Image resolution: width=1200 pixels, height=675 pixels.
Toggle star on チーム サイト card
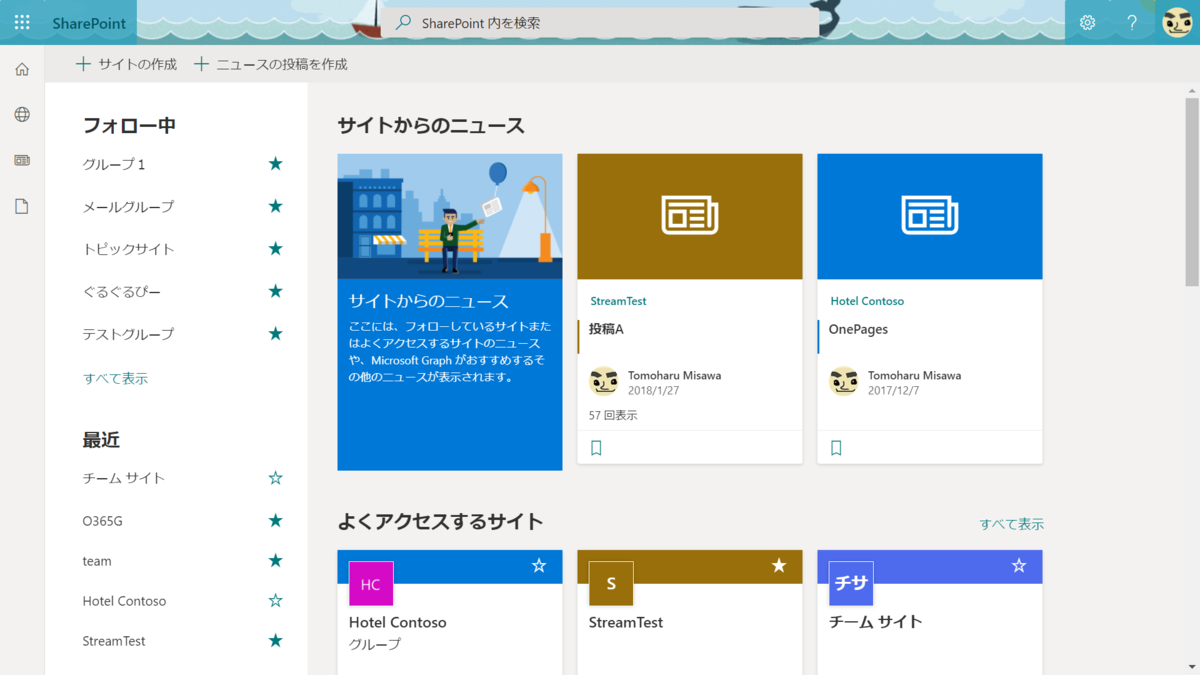click(x=1019, y=566)
